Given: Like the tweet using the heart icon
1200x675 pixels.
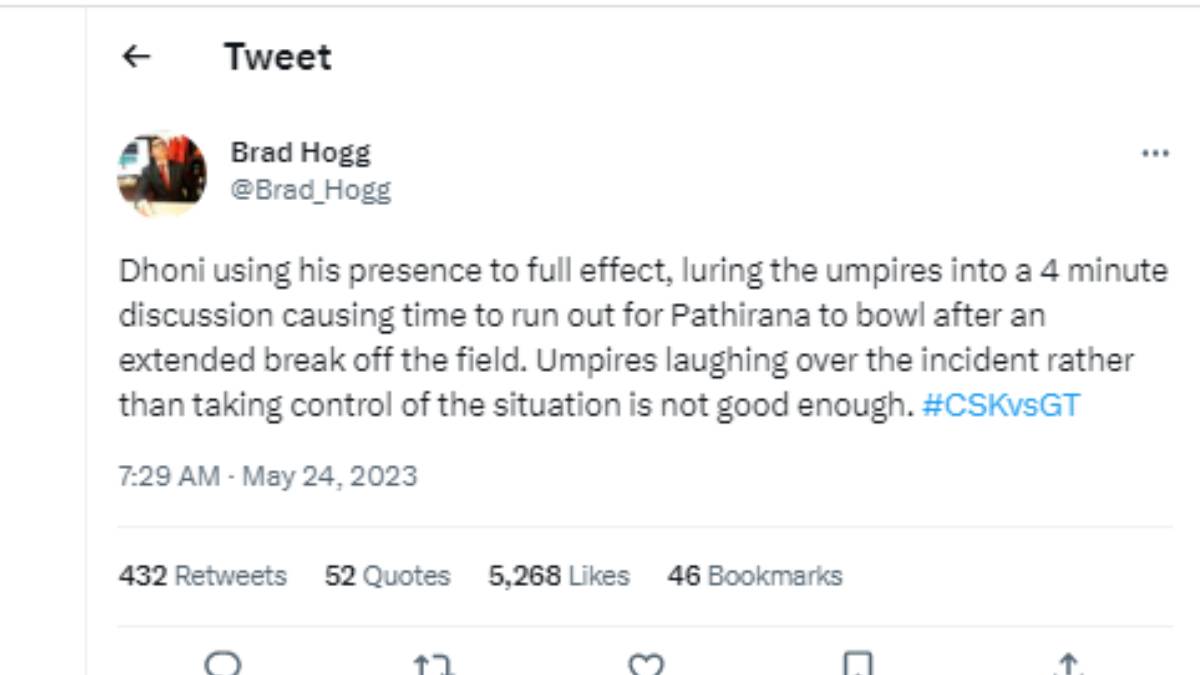Looking at the screenshot, I should point(648,662).
